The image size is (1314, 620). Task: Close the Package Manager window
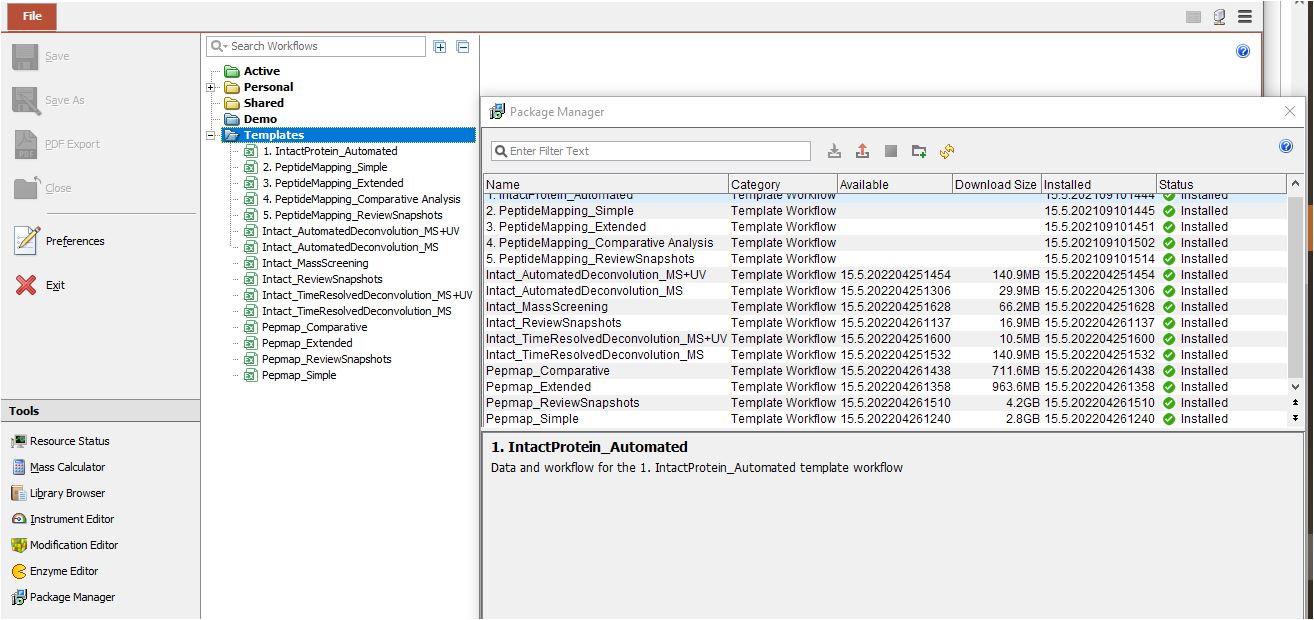[x=1290, y=112]
